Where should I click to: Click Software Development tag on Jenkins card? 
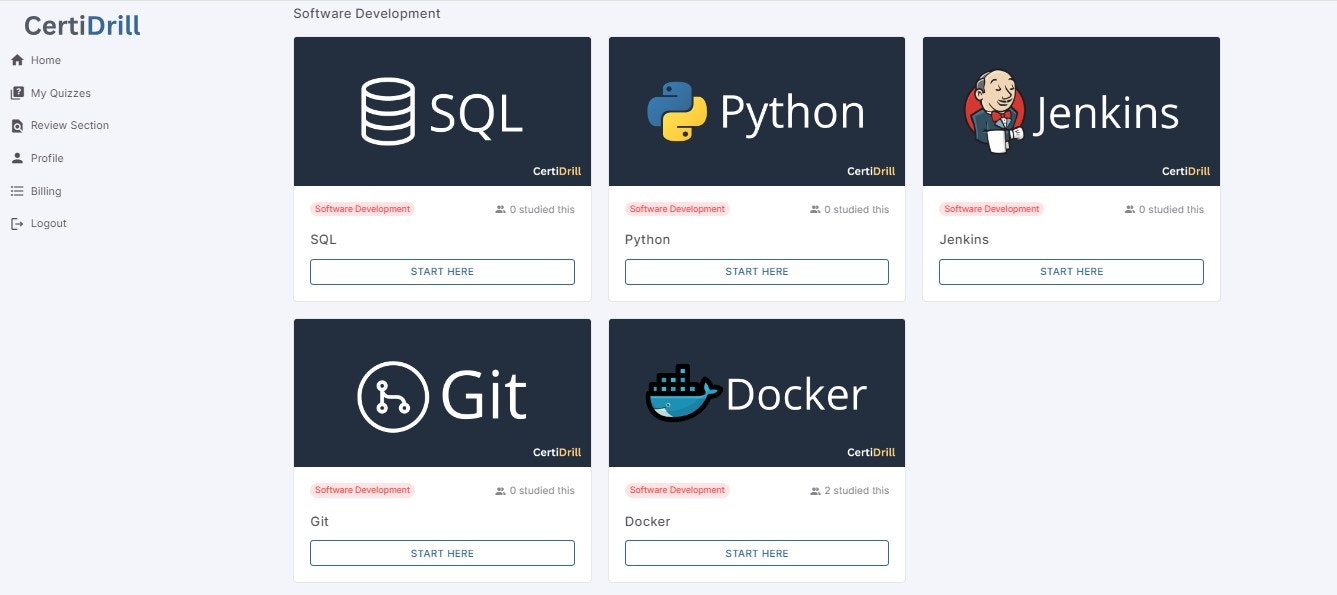point(991,209)
